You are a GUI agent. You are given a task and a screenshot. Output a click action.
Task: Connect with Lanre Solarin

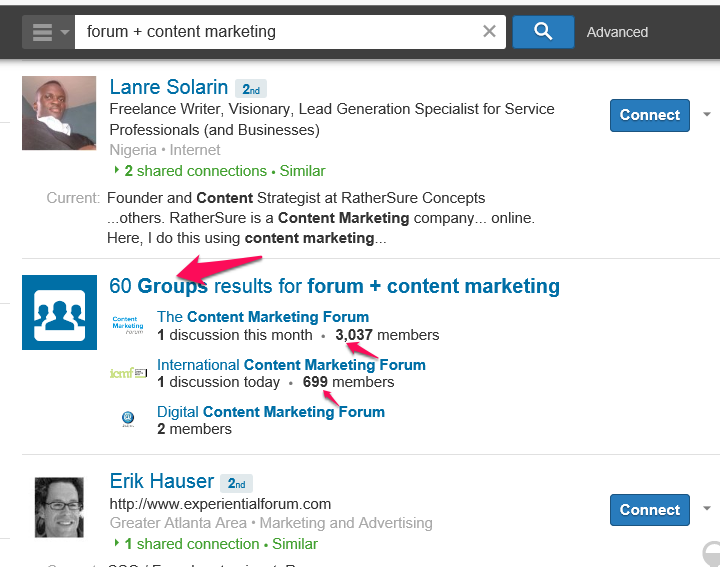(x=649, y=115)
